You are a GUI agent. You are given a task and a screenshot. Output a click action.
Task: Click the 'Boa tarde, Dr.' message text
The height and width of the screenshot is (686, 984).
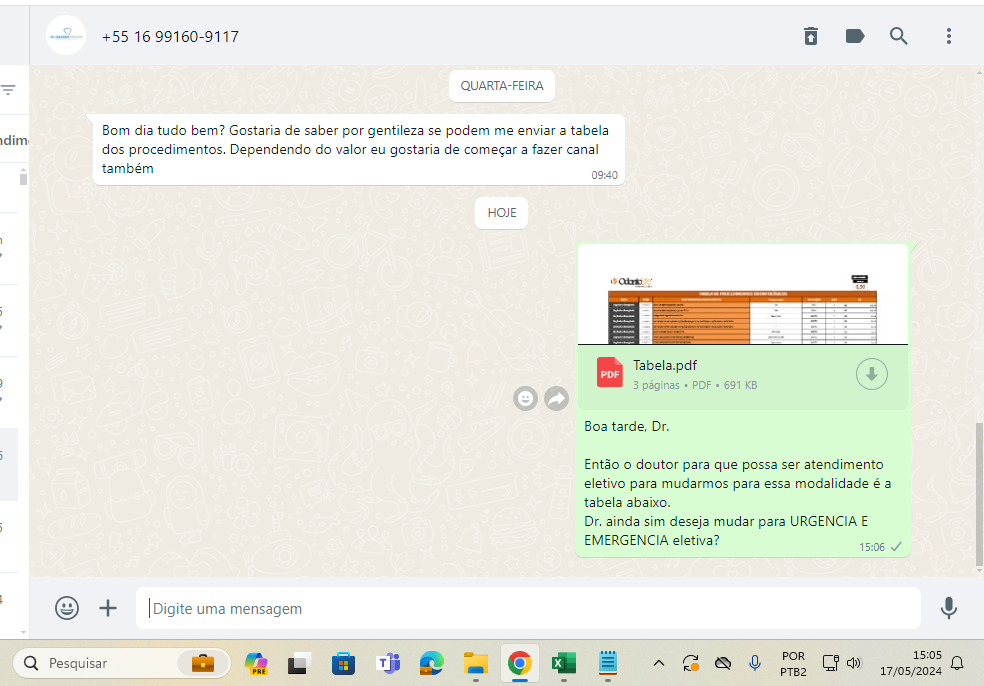[626, 427]
